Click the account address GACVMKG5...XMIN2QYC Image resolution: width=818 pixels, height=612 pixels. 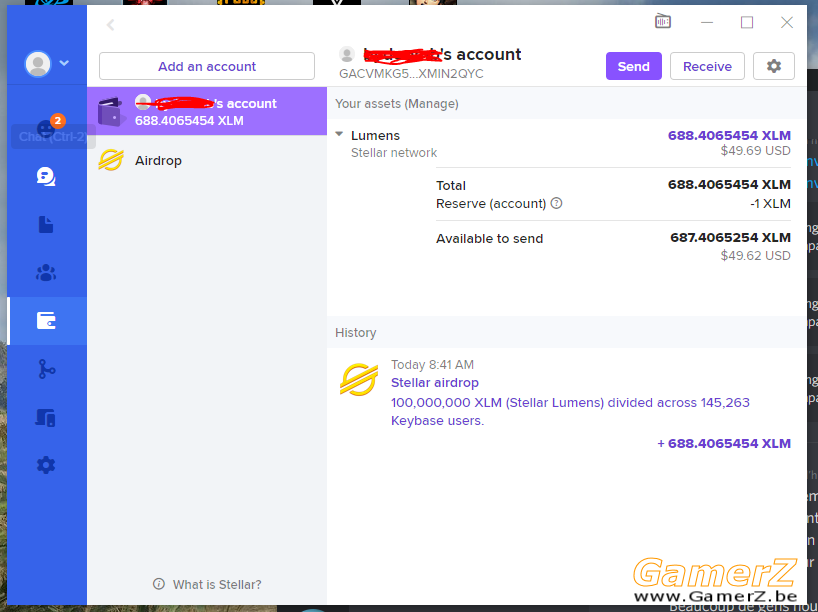411,74
